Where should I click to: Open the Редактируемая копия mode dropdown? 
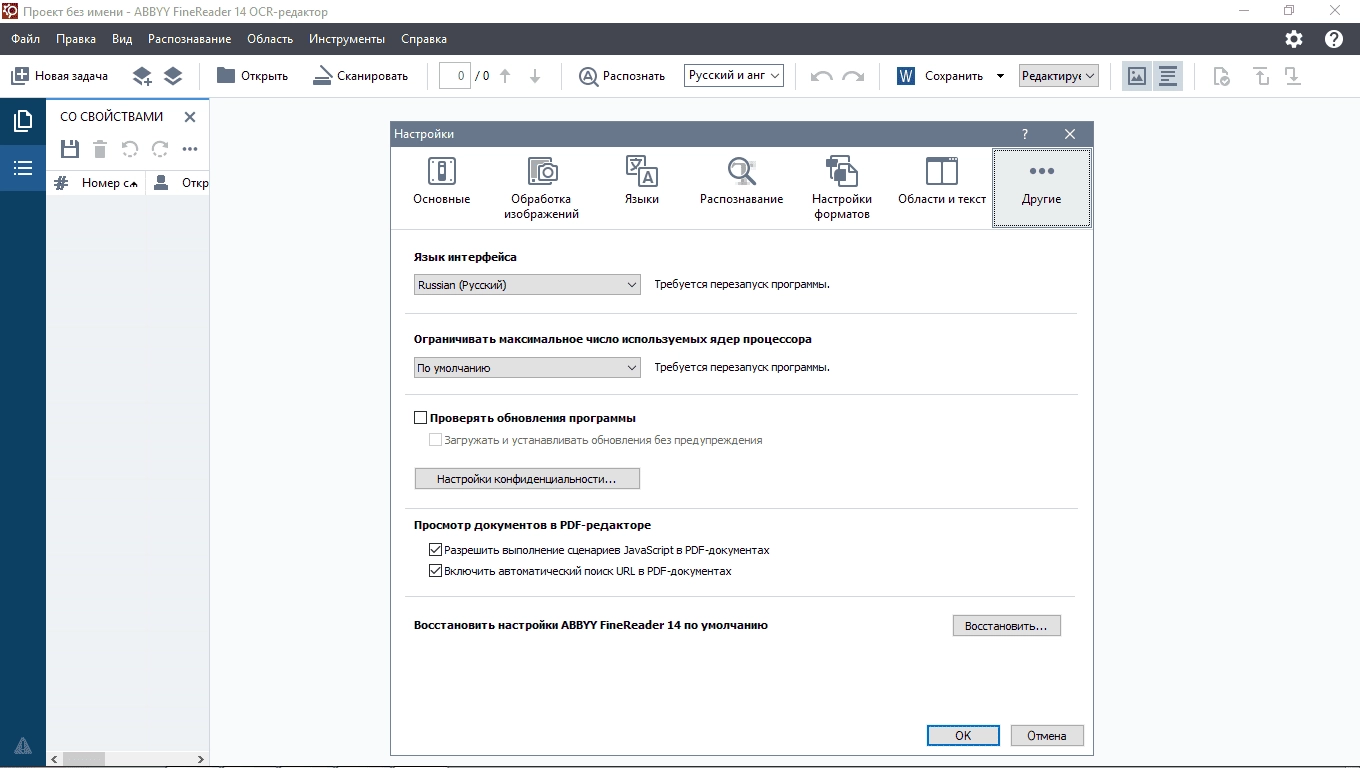point(1059,76)
